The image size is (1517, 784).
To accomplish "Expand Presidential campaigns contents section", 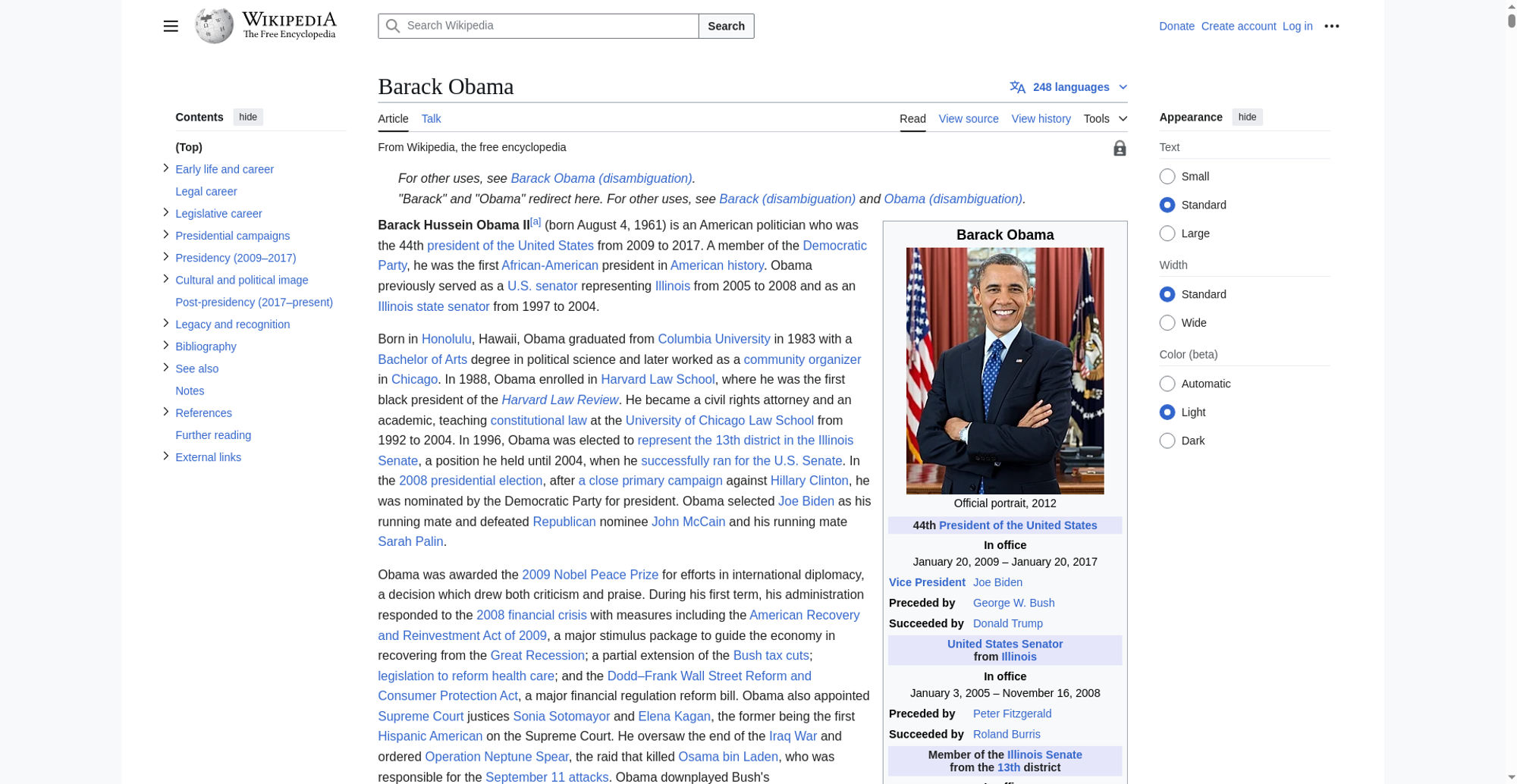I will click(x=165, y=234).
